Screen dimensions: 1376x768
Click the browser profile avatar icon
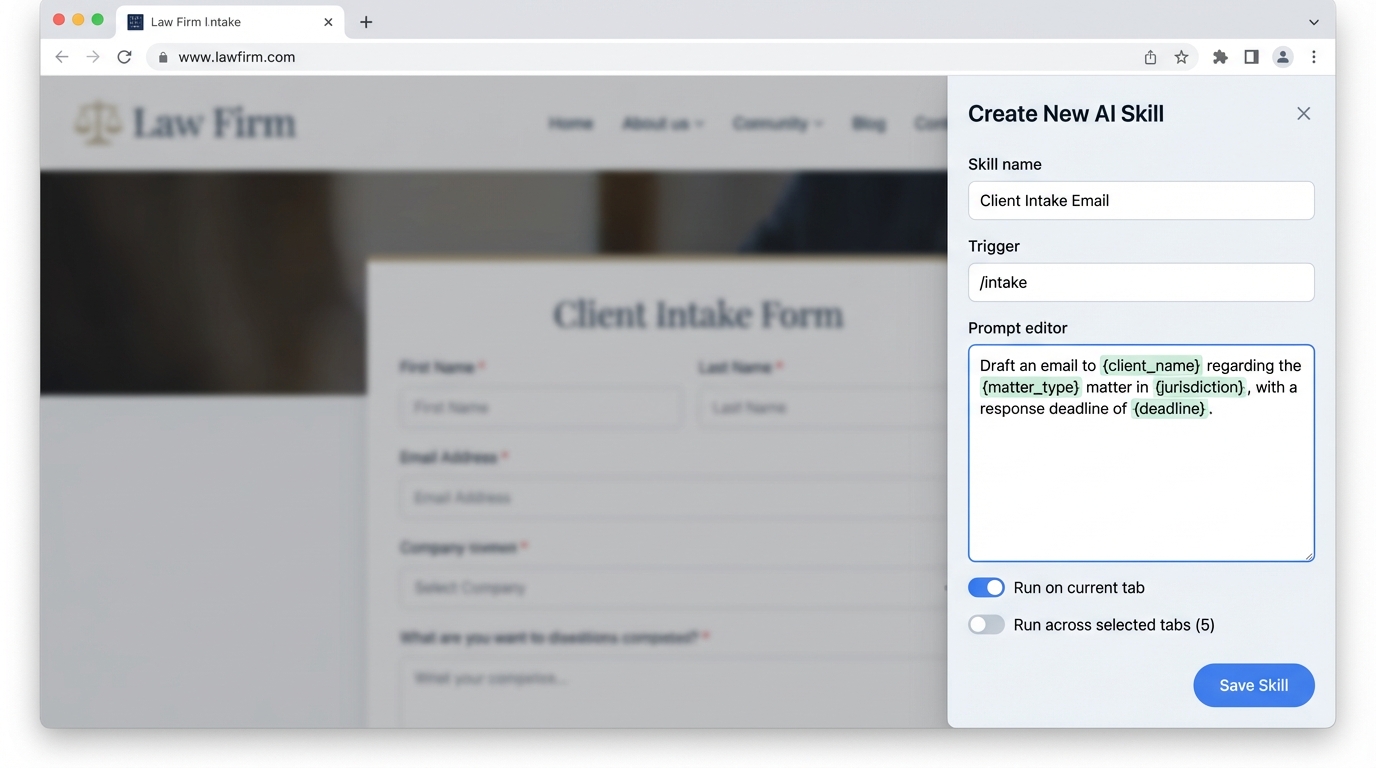point(1282,57)
